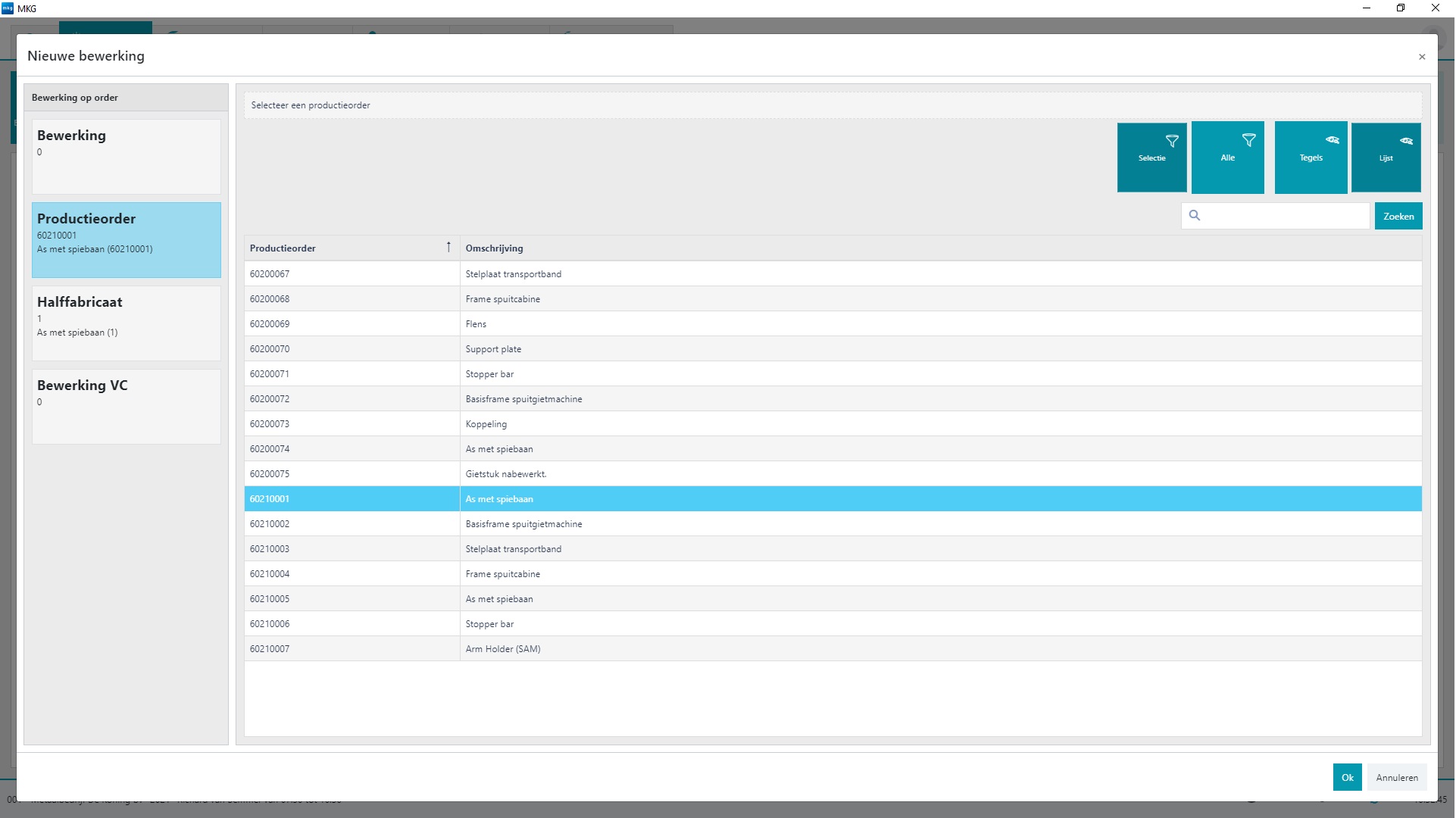Screen dimensions: 1456x818
Task: Restore down the MKG window
Action: click(x=1401, y=8)
